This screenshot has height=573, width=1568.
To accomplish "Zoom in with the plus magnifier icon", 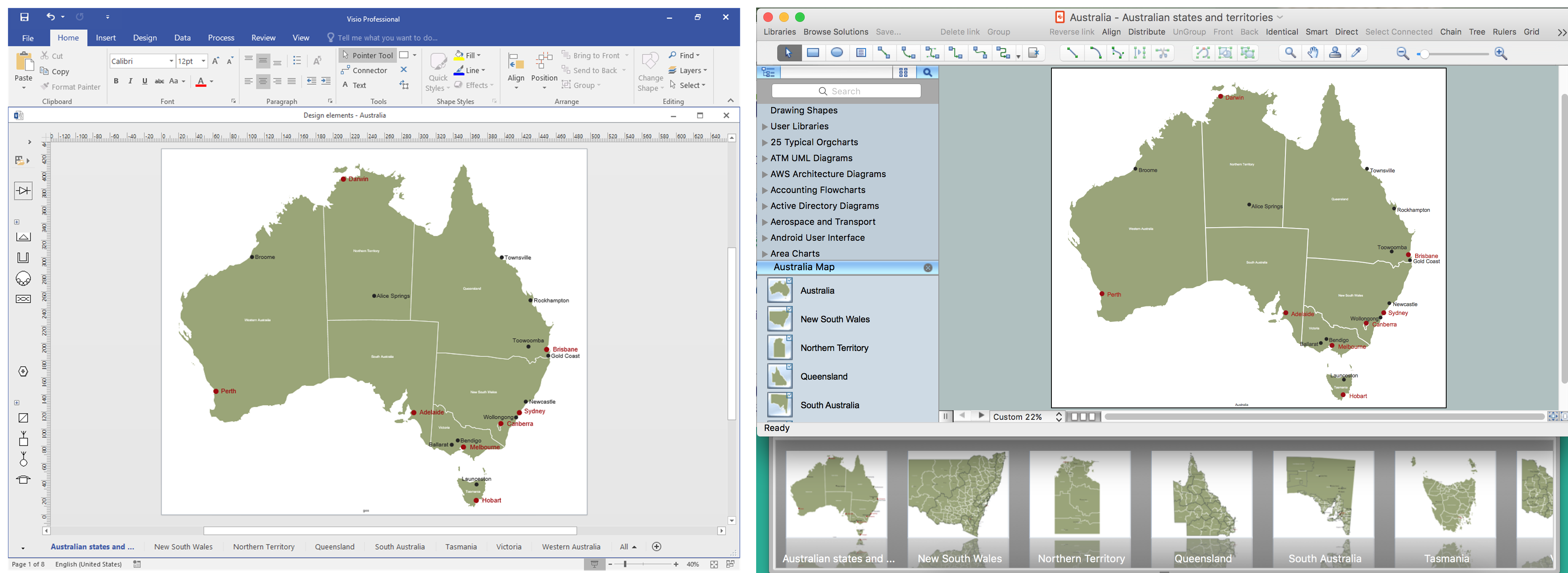I will click(1501, 54).
